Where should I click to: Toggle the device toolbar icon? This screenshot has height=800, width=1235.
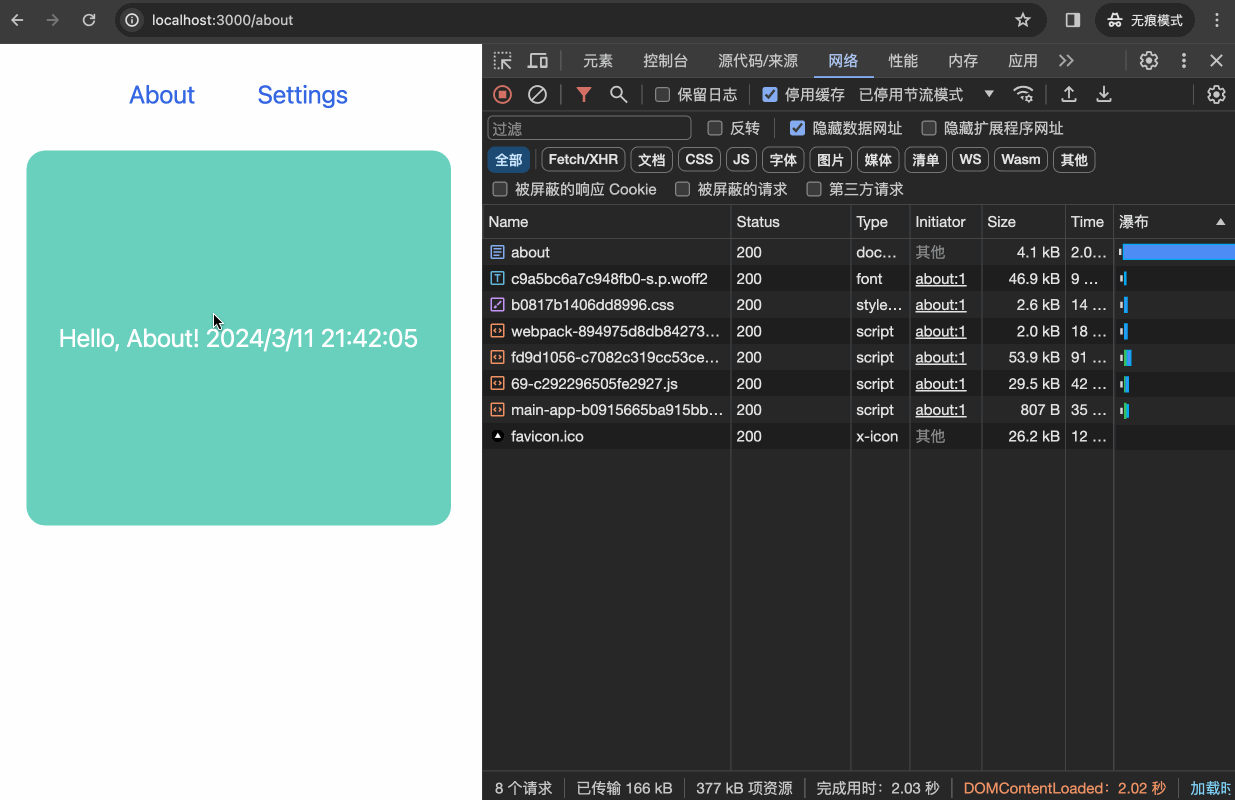pyautogui.click(x=537, y=60)
